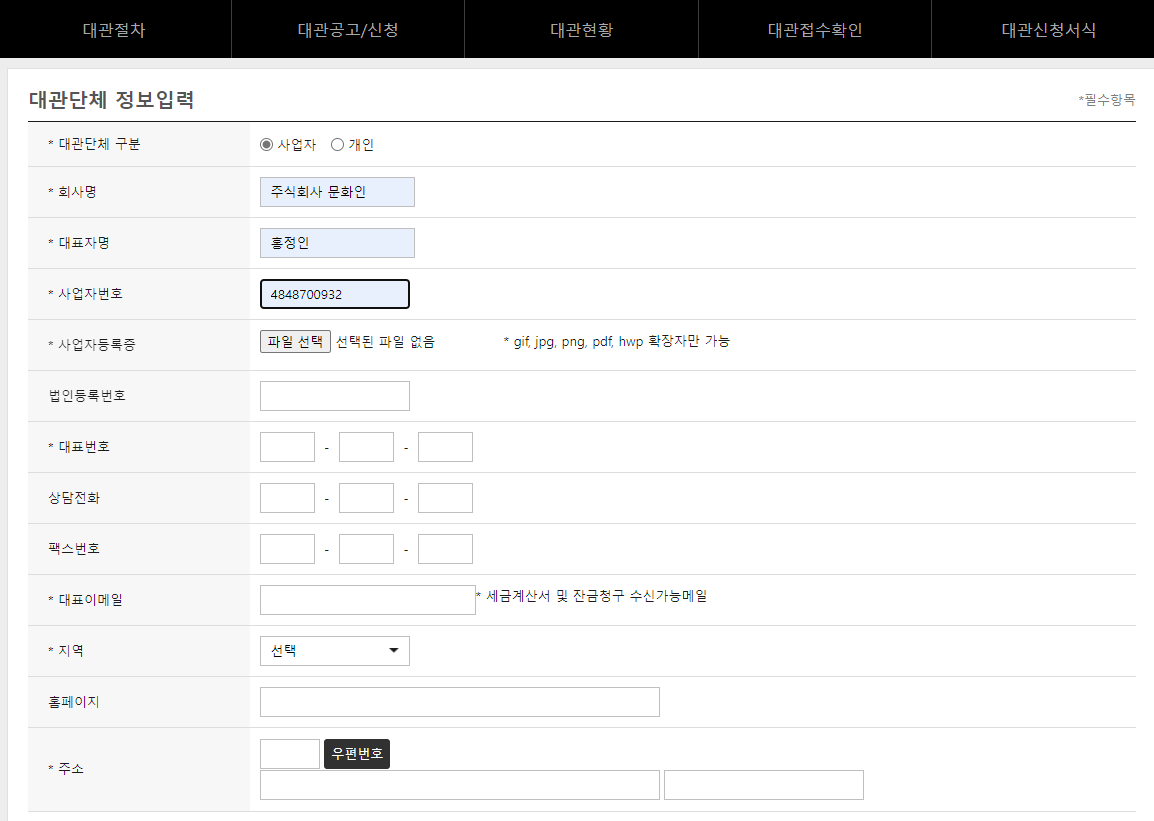
Task: Click the first 팩스번호 number box
Action: click(288, 549)
